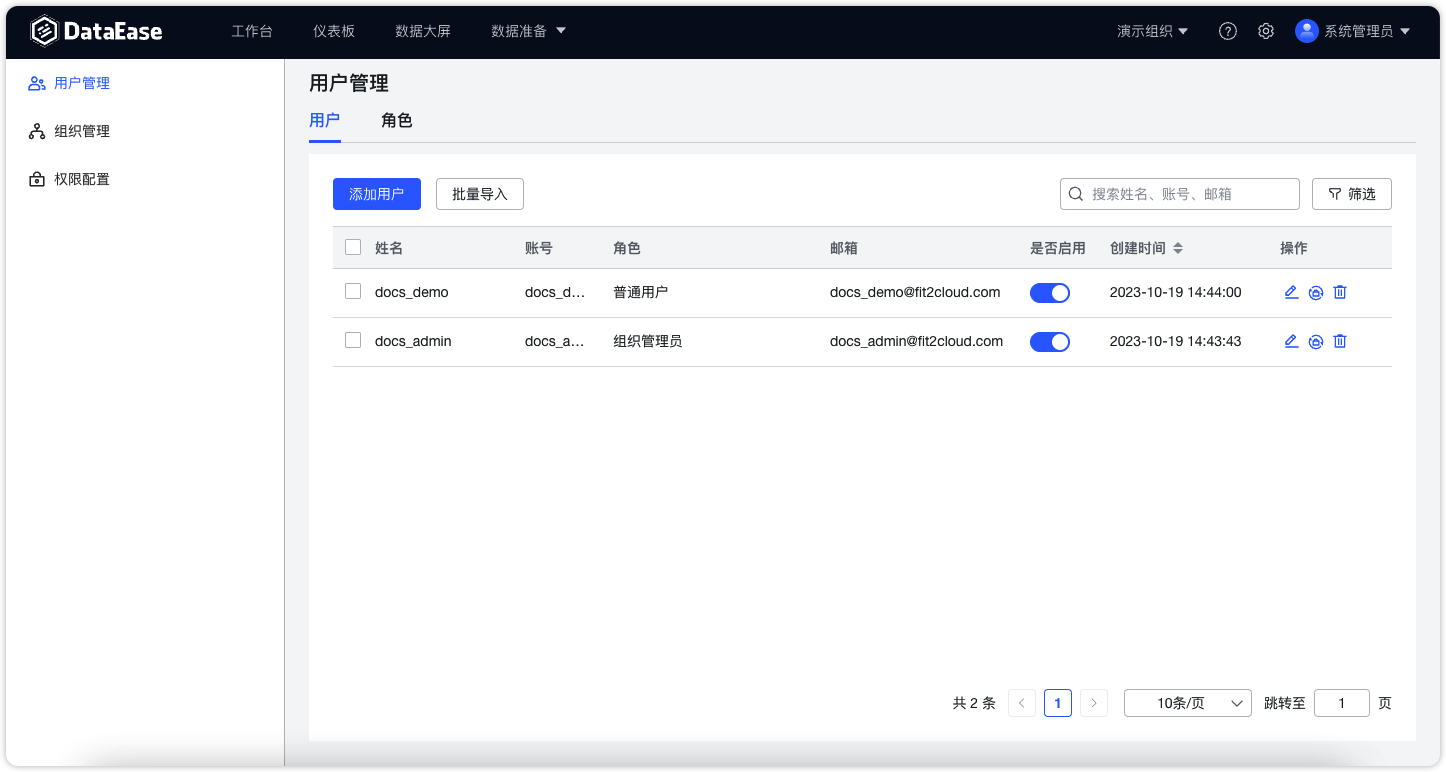Open 用户管理 in the sidebar

coord(82,83)
